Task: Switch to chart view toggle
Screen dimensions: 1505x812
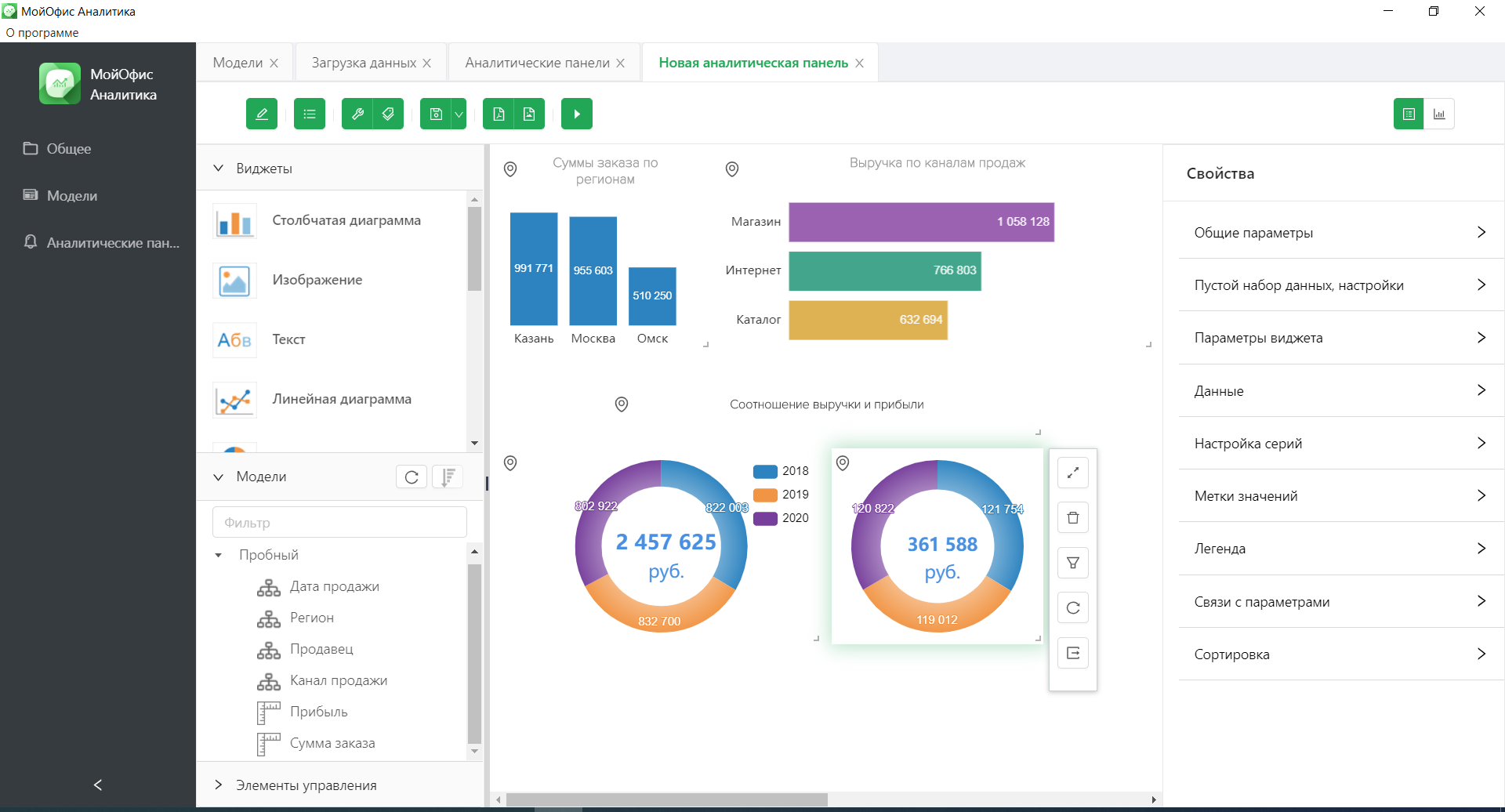Action: (1439, 114)
